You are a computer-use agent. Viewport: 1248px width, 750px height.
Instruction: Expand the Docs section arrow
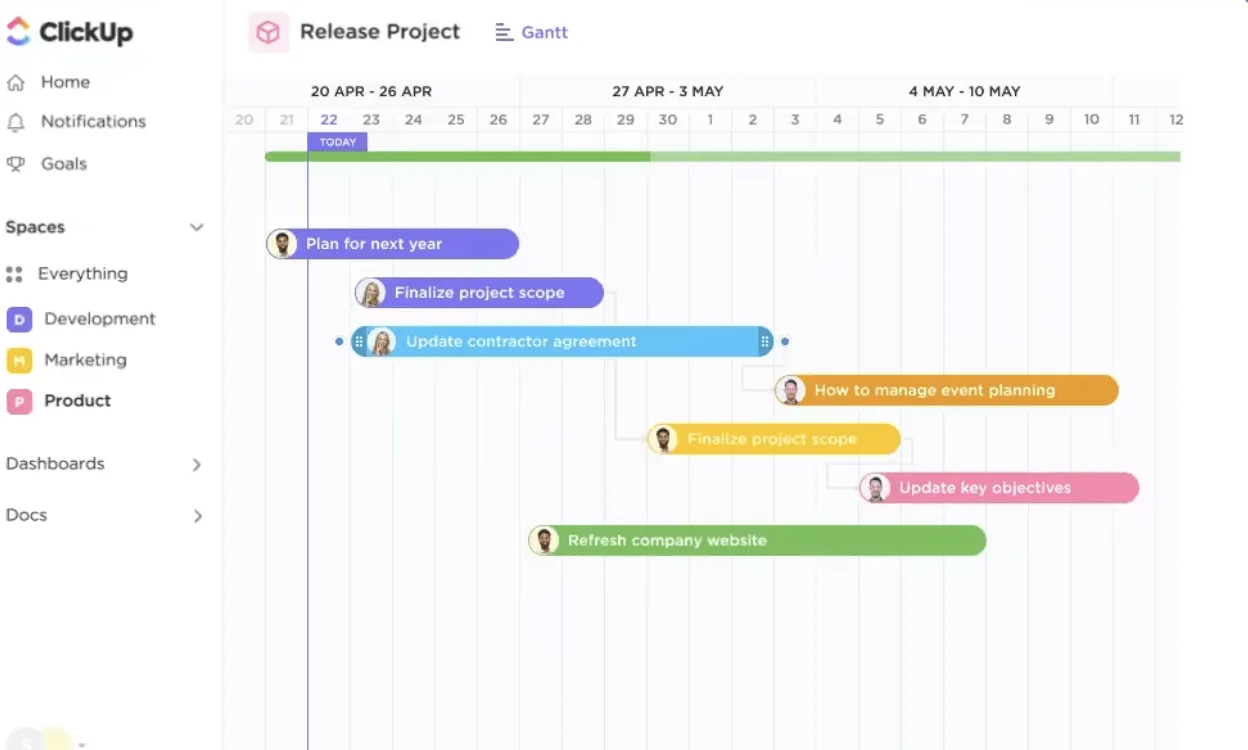(197, 516)
